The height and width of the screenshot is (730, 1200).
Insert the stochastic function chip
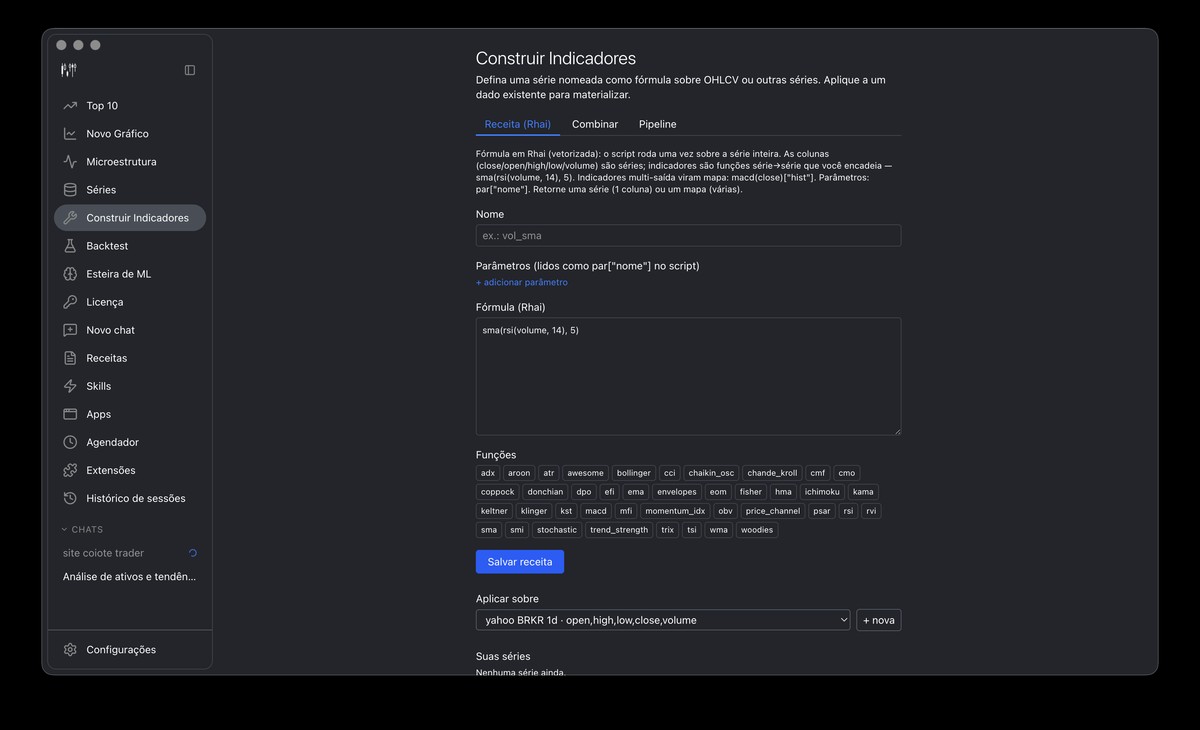(x=556, y=530)
